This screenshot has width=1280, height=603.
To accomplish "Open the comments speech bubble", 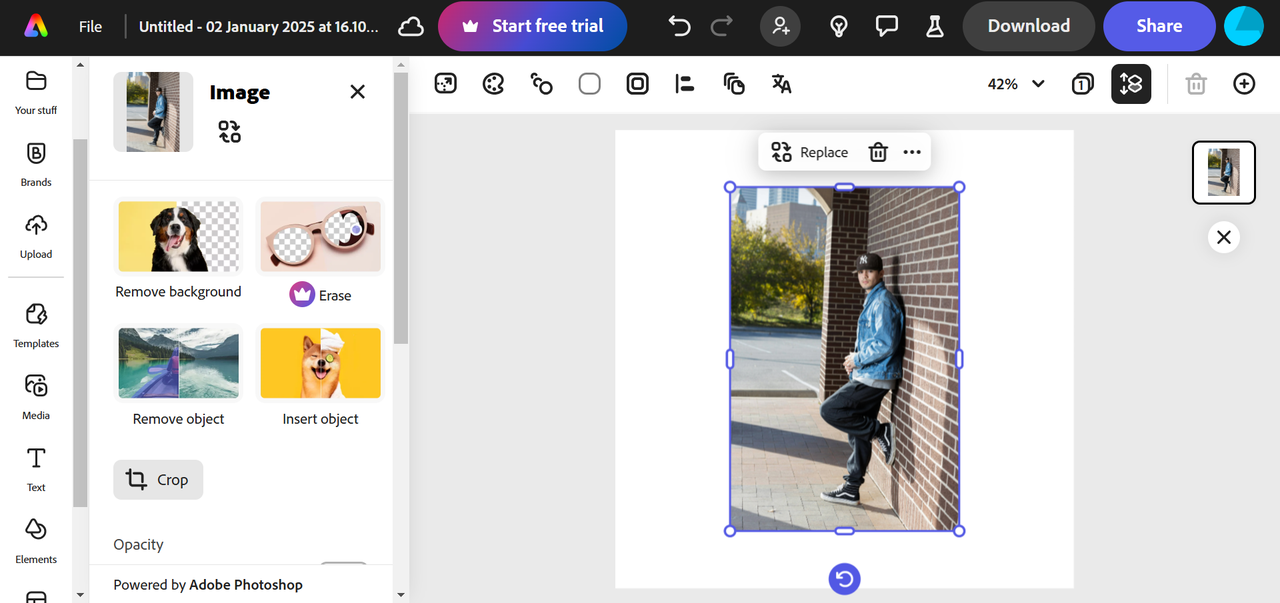I will pos(887,27).
